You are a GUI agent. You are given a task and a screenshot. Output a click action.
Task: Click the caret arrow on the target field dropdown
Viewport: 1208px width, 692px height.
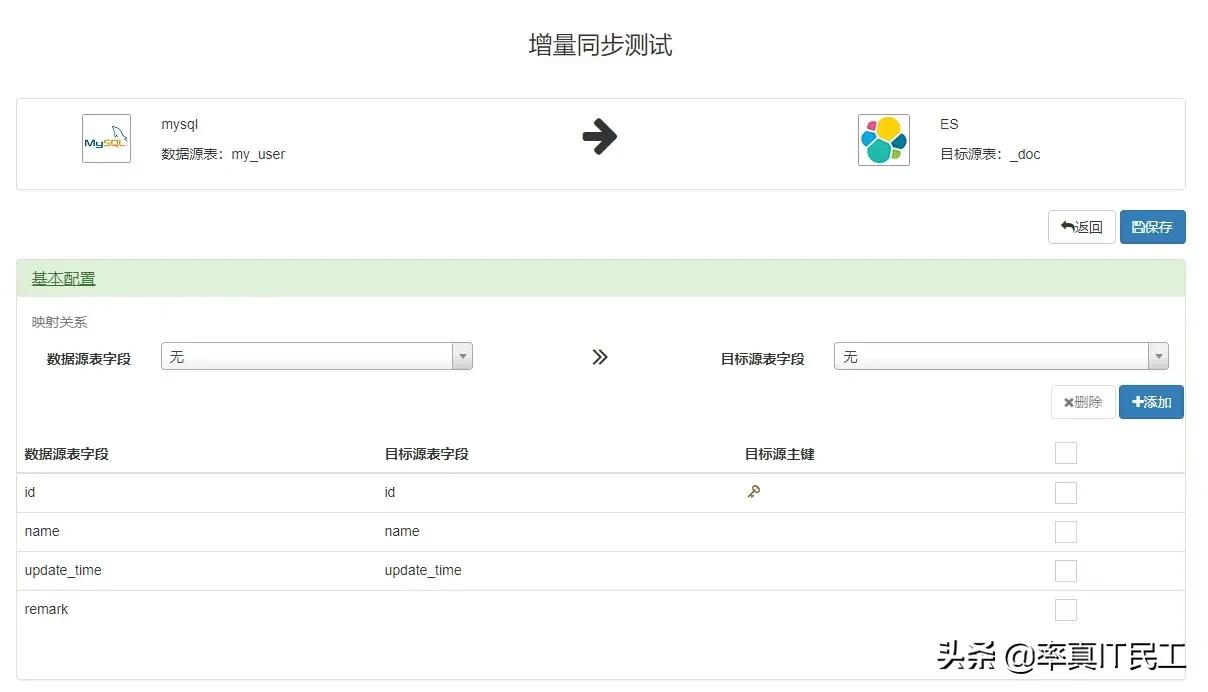pos(1158,355)
